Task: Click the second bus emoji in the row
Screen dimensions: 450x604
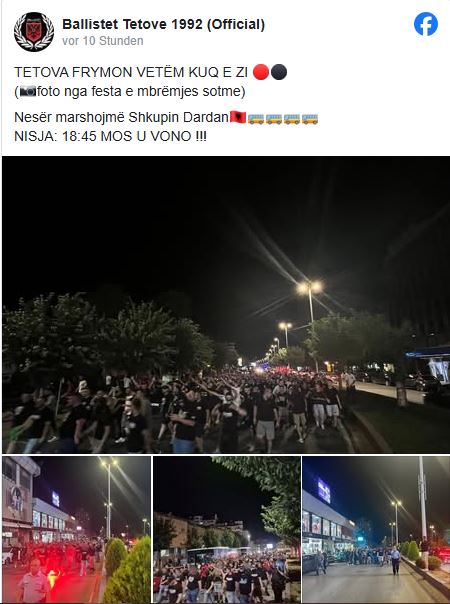Action: (x=274, y=119)
